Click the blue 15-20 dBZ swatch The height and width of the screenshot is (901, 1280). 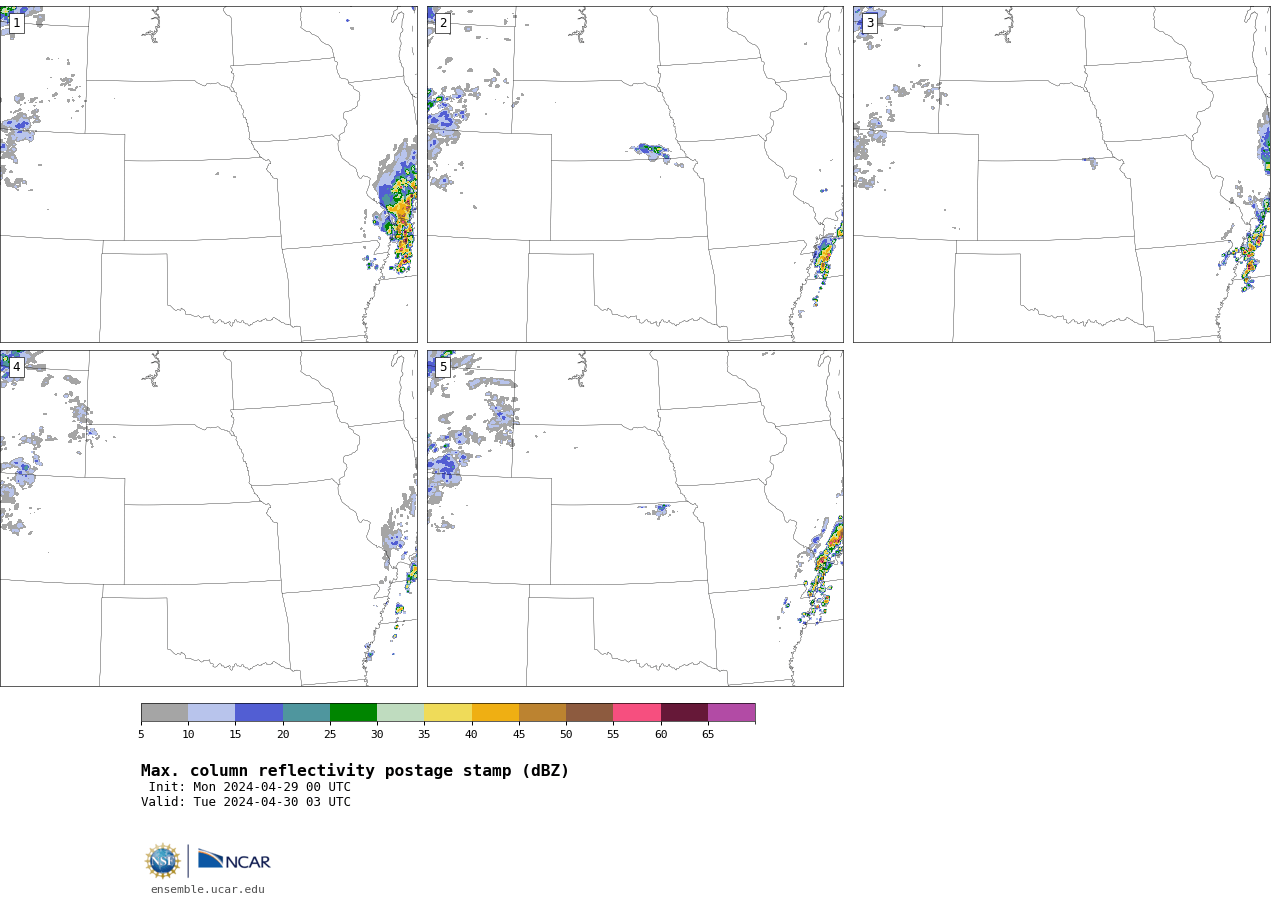[259, 713]
